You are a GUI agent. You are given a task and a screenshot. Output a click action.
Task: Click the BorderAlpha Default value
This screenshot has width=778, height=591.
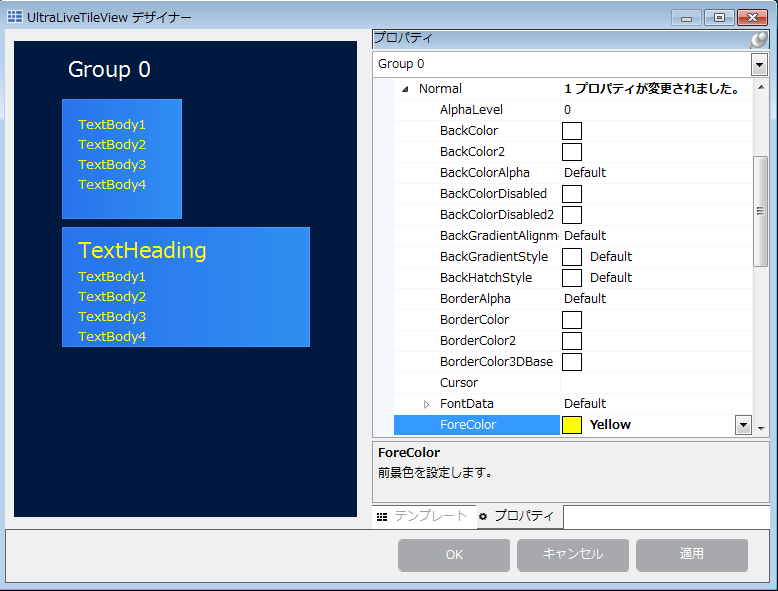pos(585,299)
